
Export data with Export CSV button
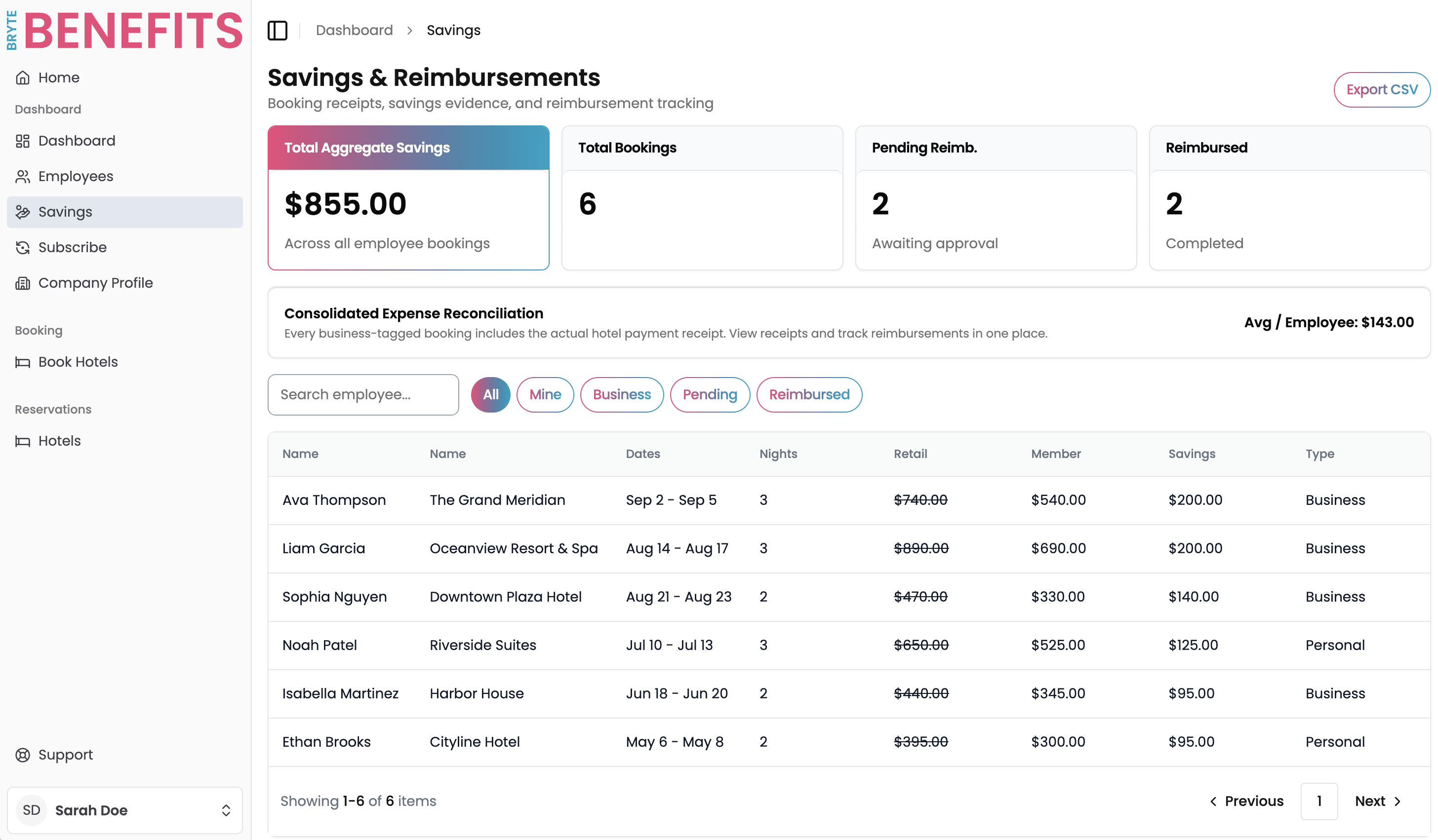(x=1382, y=89)
